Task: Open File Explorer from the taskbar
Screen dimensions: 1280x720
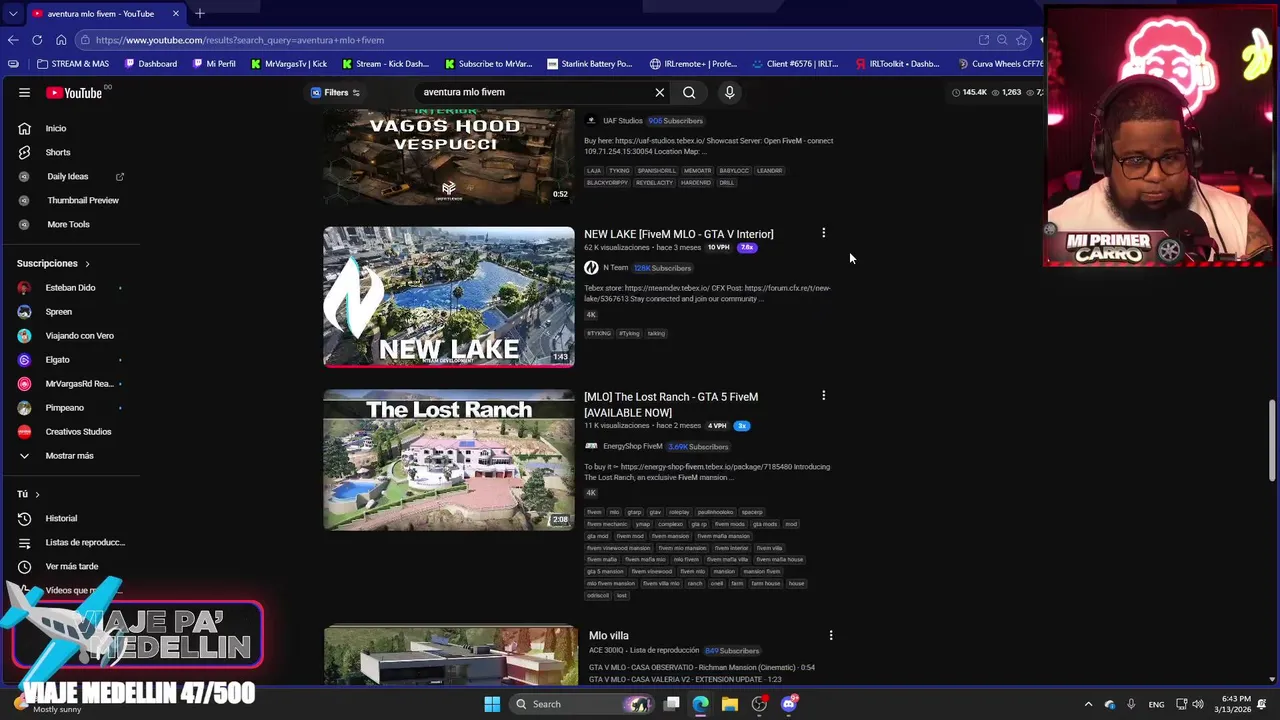Action: (x=730, y=704)
